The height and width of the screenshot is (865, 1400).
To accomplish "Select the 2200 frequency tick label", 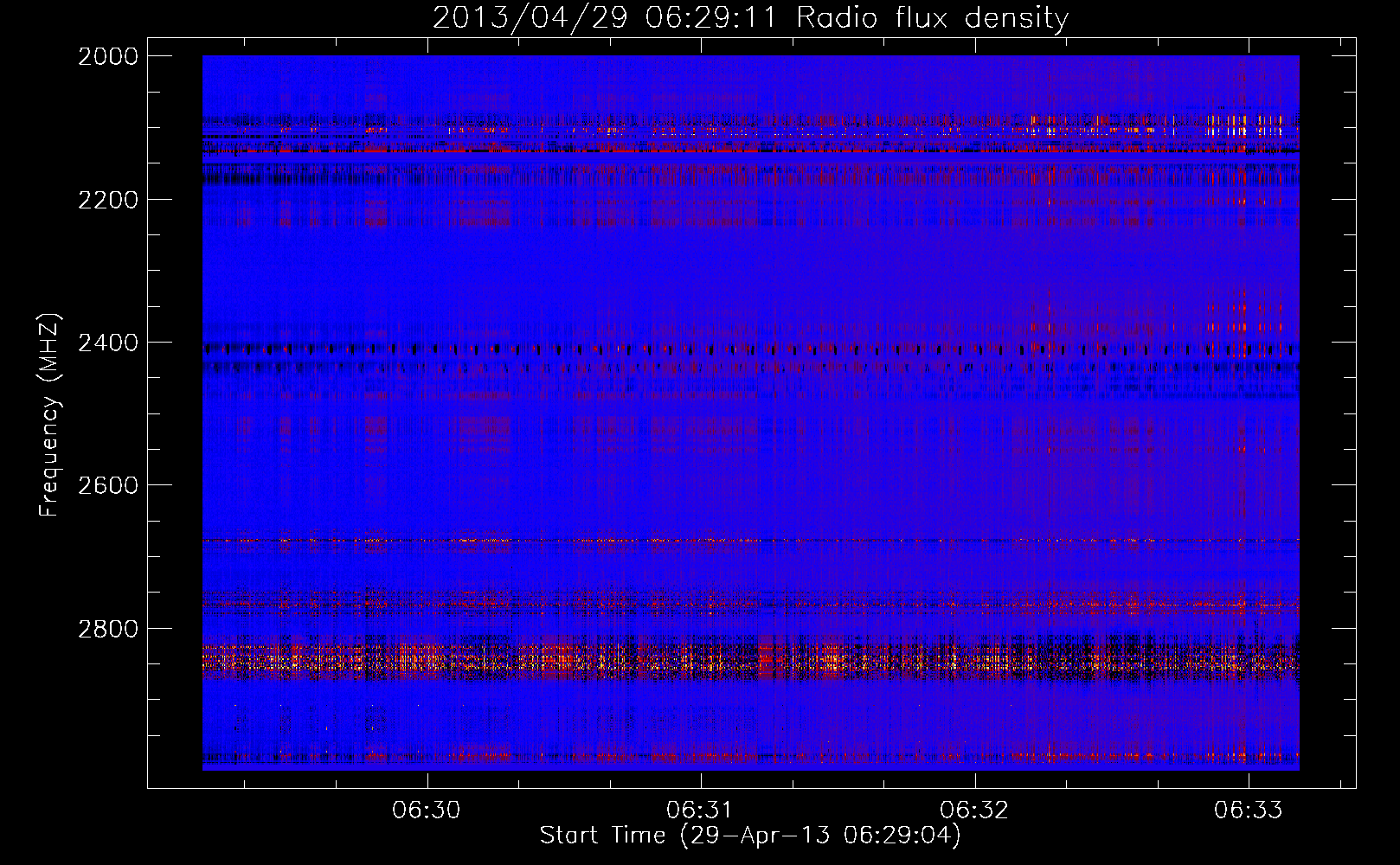I will click(x=108, y=200).
